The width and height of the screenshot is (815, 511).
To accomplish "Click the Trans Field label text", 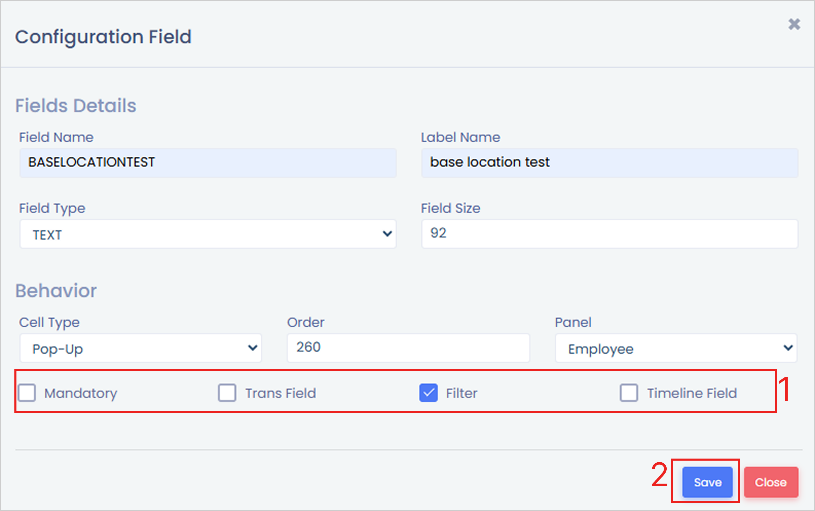I will (x=281, y=393).
